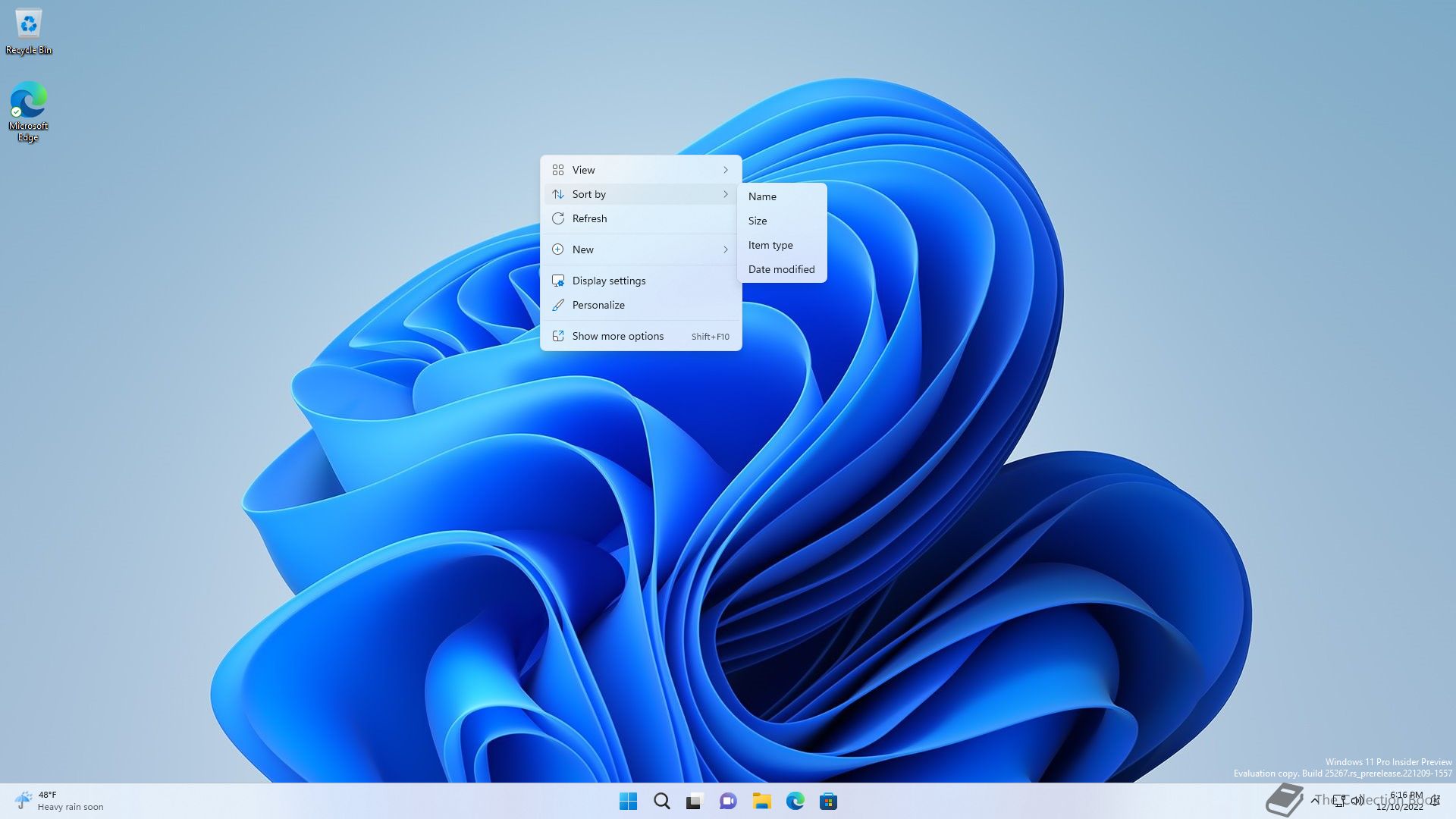Expand the New submenu chevron
This screenshot has width=1456, height=819.
click(x=726, y=249)
